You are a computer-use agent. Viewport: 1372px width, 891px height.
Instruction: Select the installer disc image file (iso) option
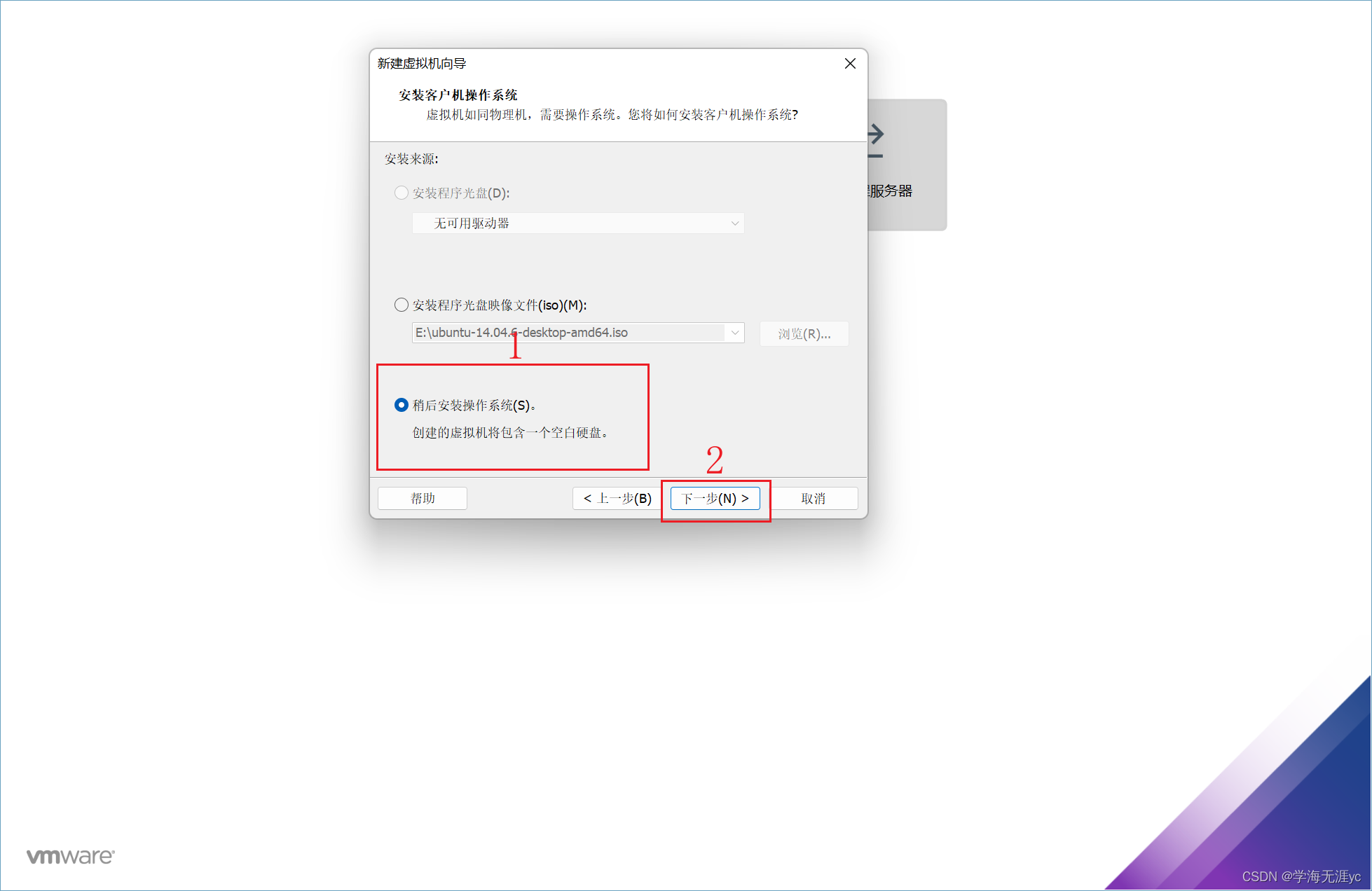click(x=402, y=305)
